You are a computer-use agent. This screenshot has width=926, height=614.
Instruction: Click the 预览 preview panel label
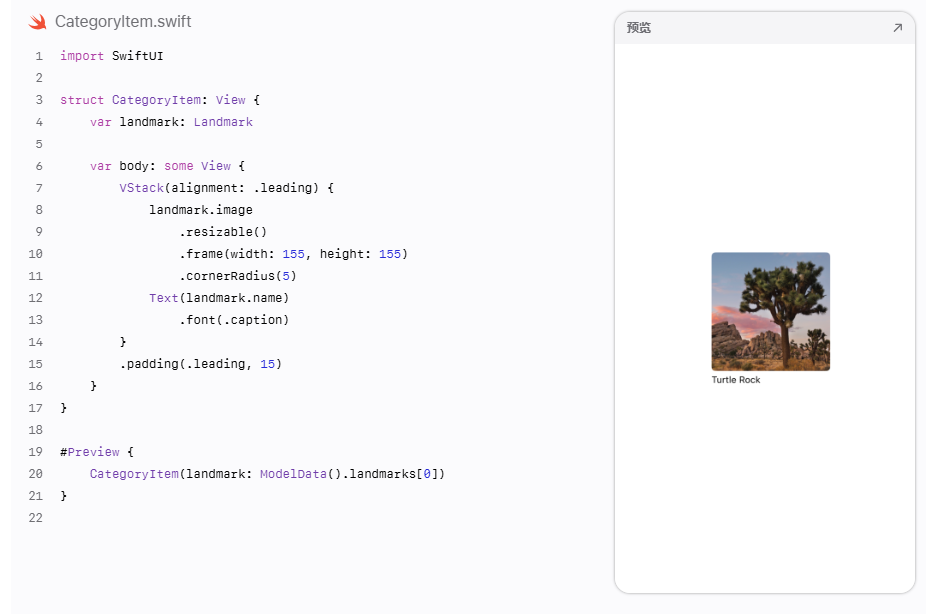point(638,28)
